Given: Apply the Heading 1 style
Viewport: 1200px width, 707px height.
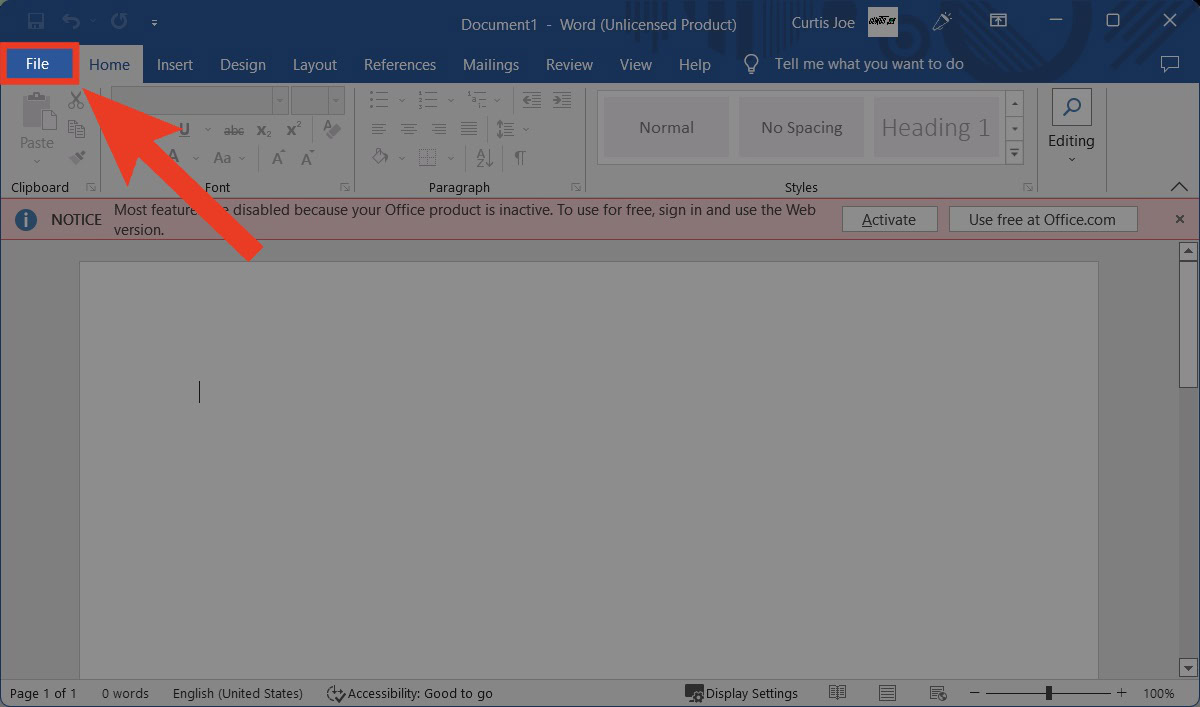Looking at the screenshot, I should [936, 127].
